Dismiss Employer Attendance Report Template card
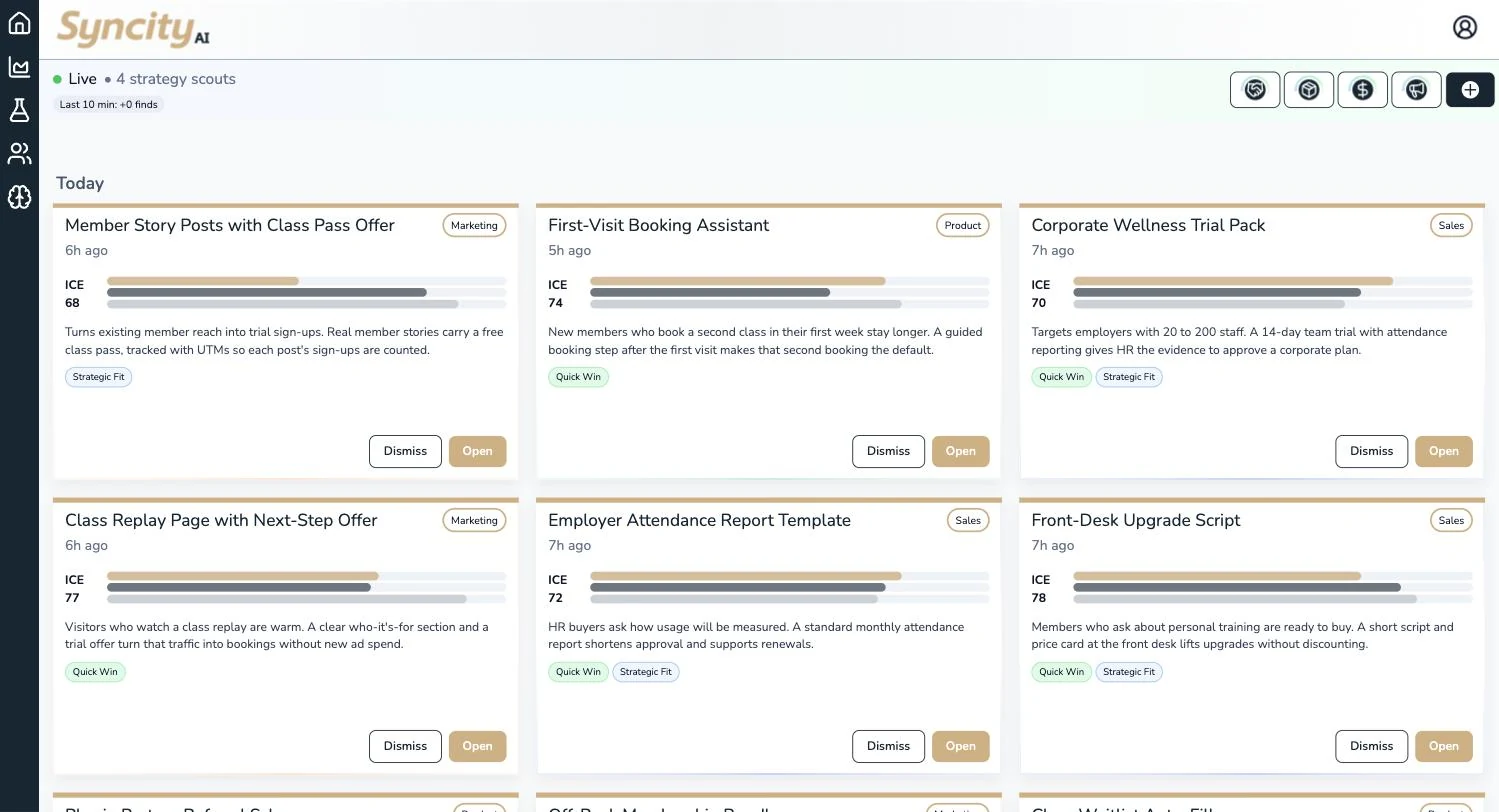Screen dimensions: 1499x812 point(888,746)
